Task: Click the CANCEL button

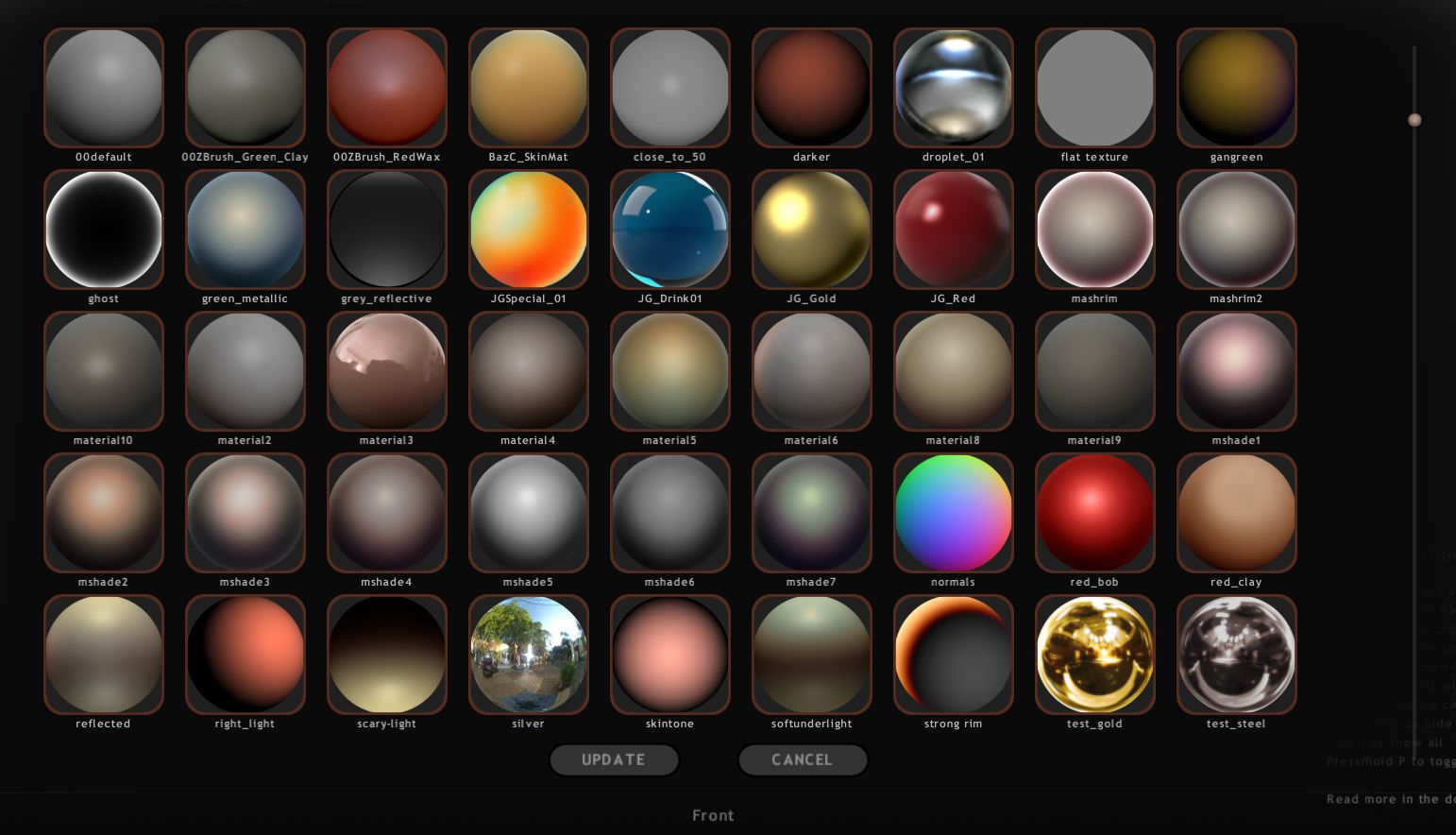Action: click(803, 759)
